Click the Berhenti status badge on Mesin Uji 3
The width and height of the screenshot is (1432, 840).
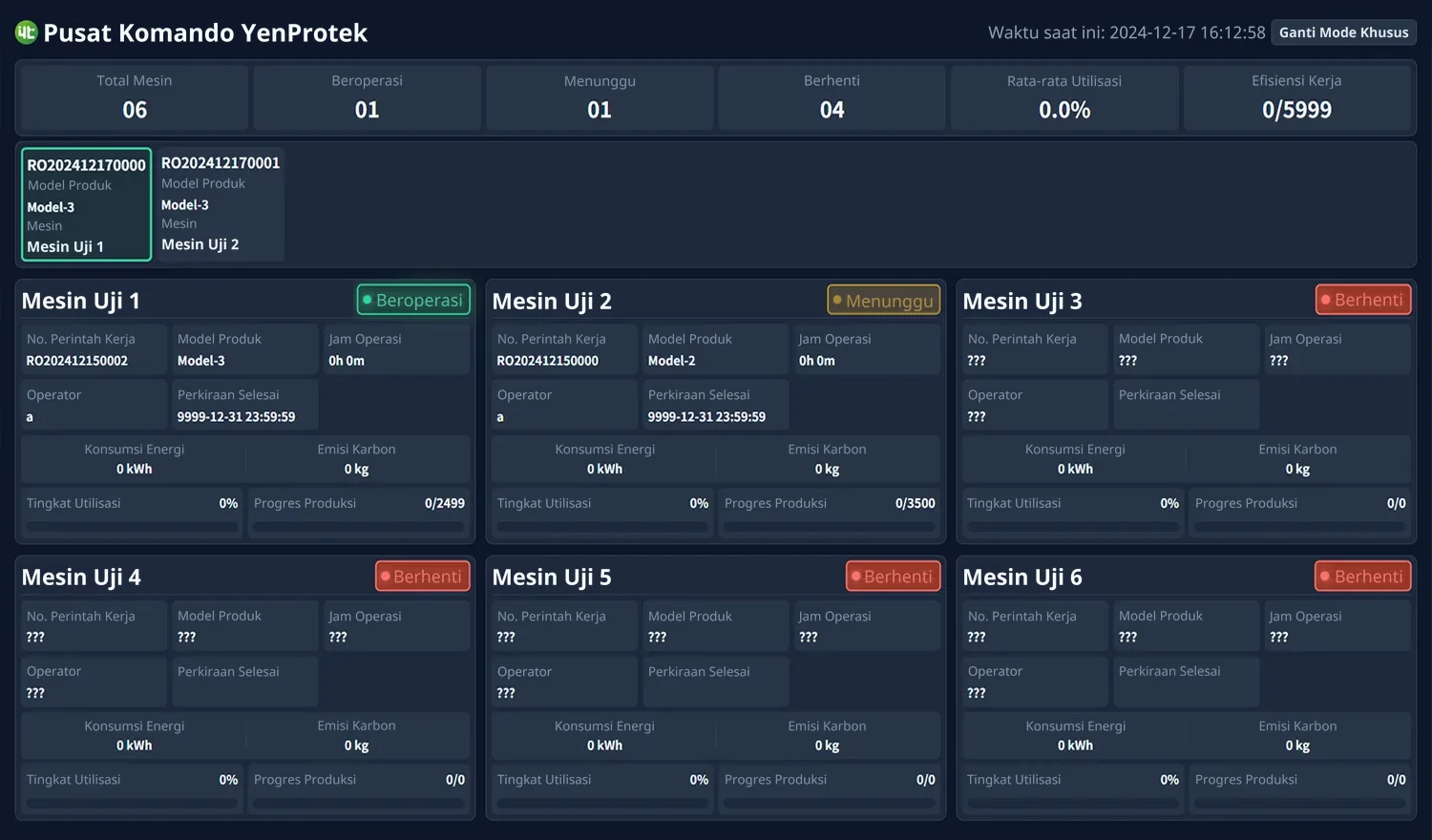pos(1363,300)
